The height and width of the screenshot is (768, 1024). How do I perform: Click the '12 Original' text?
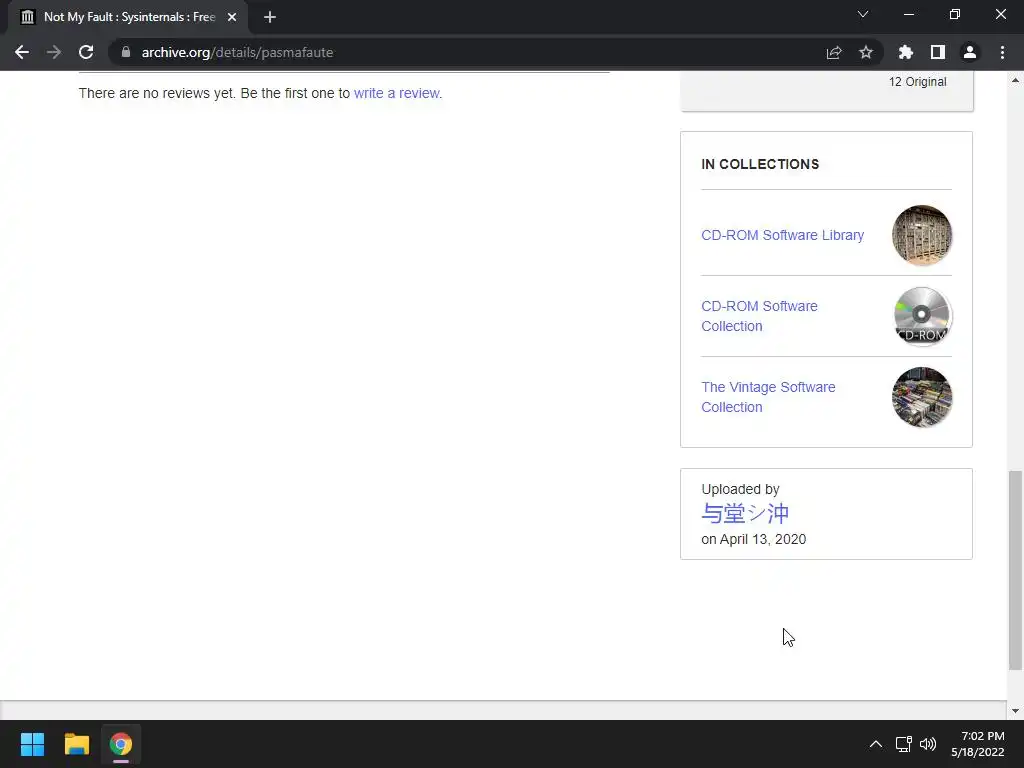tap(918, 82)
